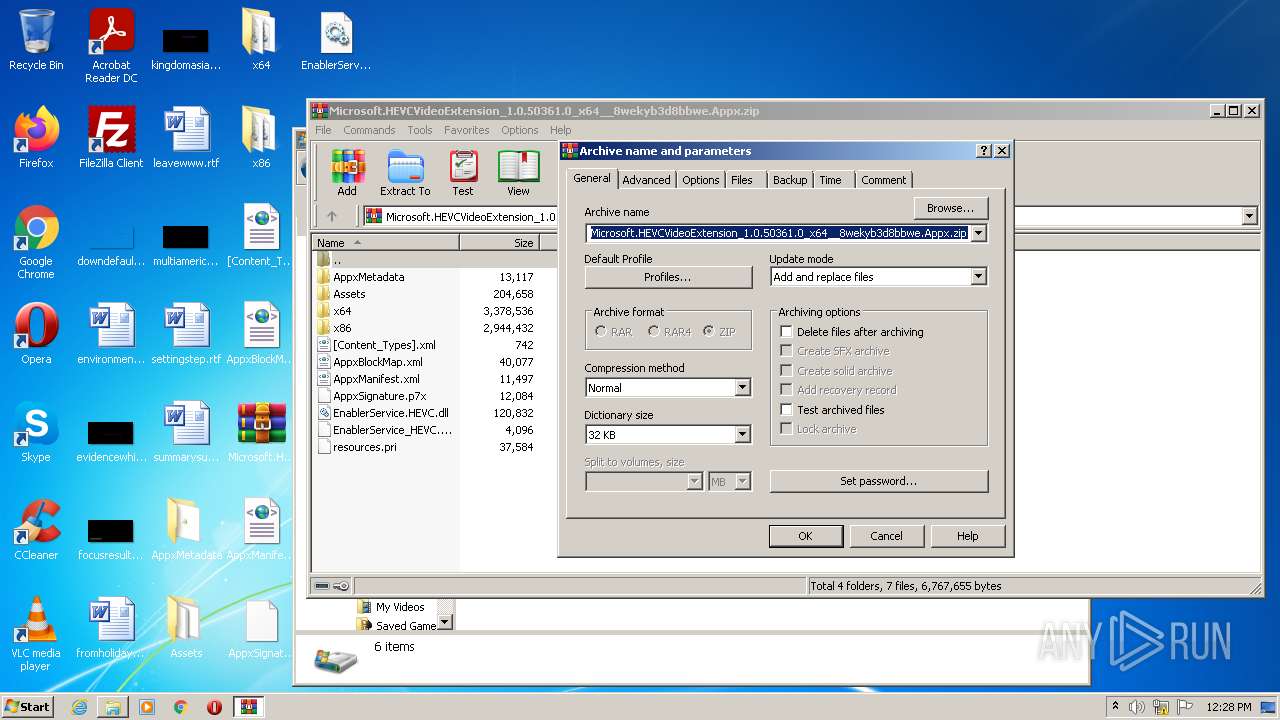Select RAR archive format radio

[x=600, y=332]
